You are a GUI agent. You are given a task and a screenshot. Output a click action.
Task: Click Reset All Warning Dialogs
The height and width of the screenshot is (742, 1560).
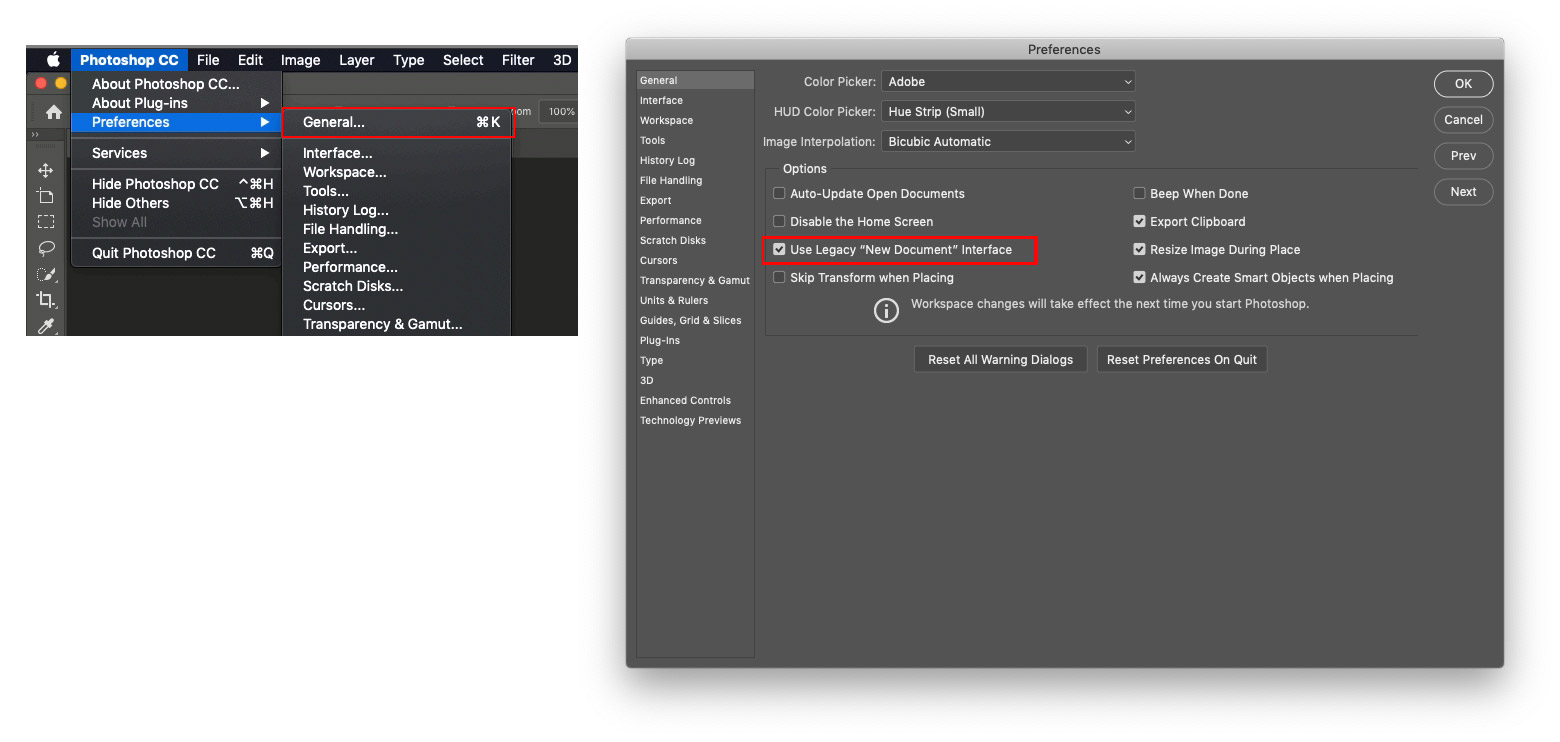(x=1000, y=360)
